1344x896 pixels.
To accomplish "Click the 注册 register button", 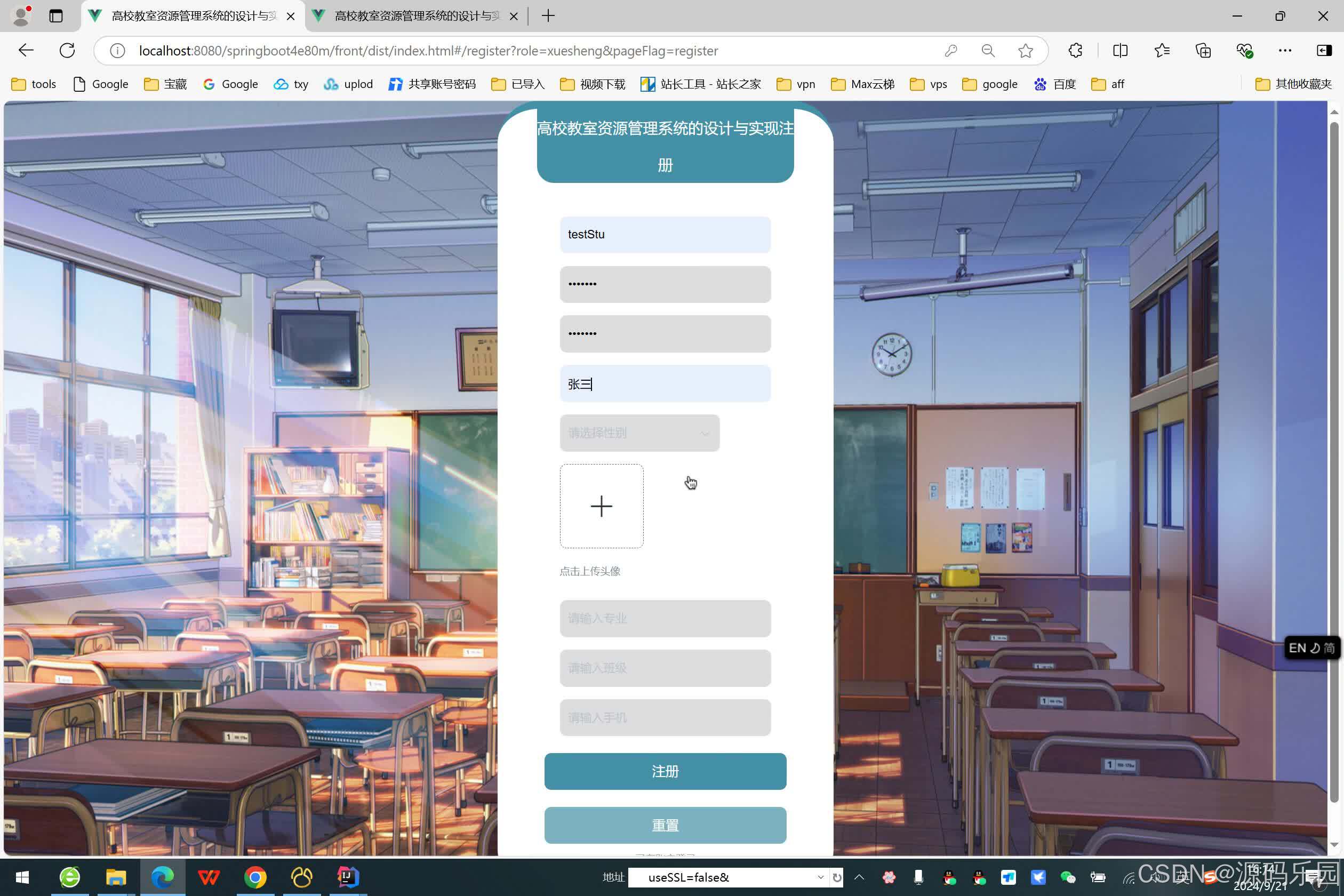I will click(665, 771).
